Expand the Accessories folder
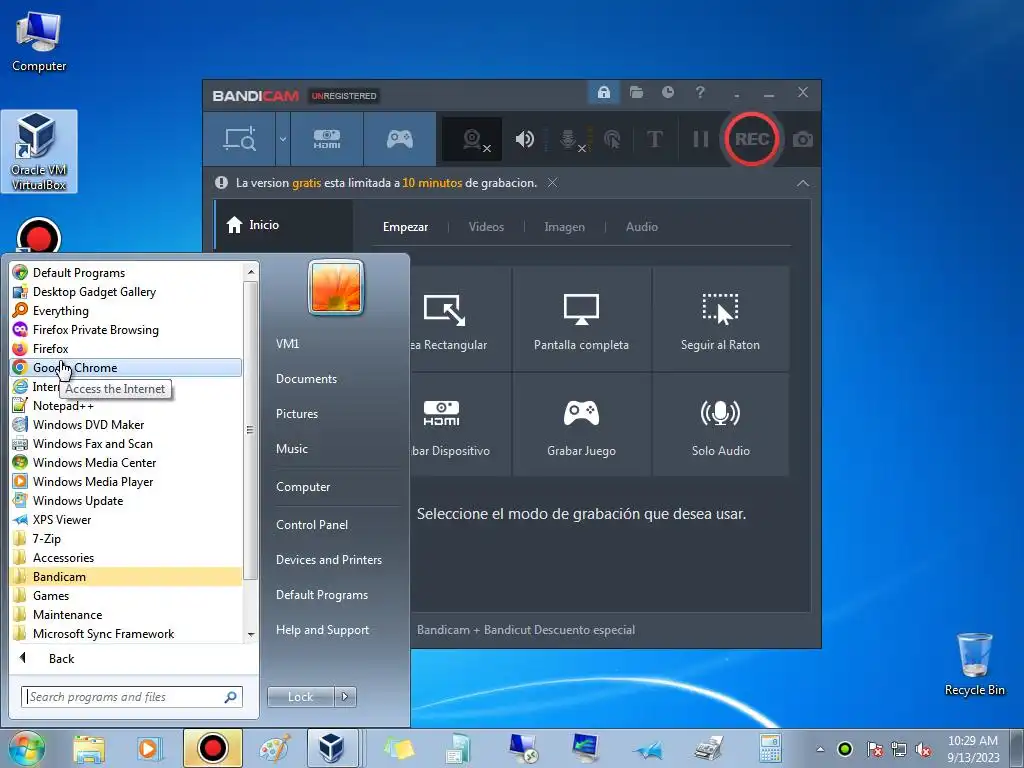1024x768 pixels. click(126, 558)
